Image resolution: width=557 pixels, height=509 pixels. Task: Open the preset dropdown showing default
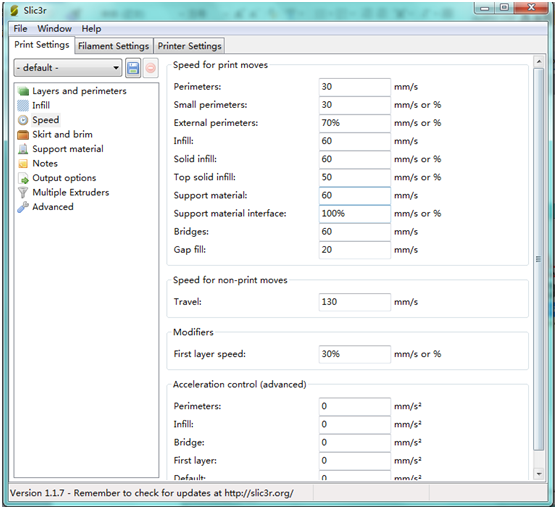[x=68, y=67]
